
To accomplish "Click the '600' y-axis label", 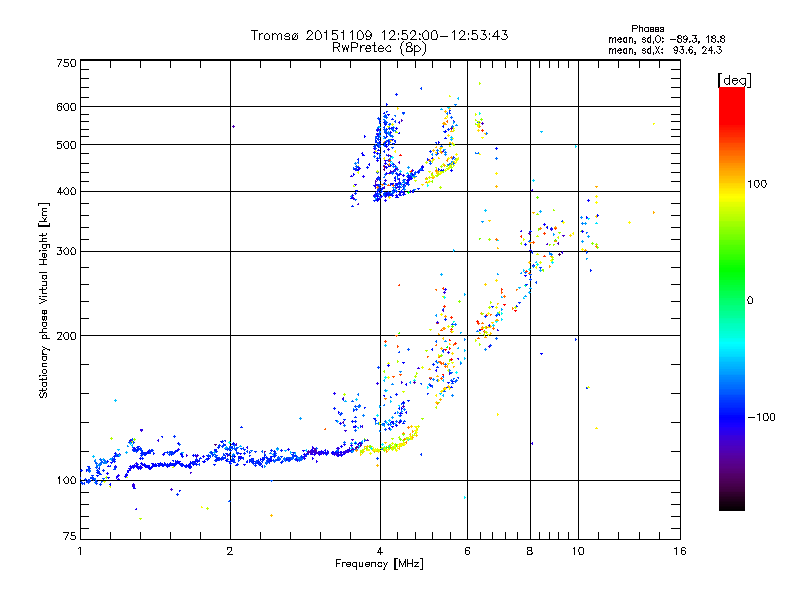I will 66,107.
